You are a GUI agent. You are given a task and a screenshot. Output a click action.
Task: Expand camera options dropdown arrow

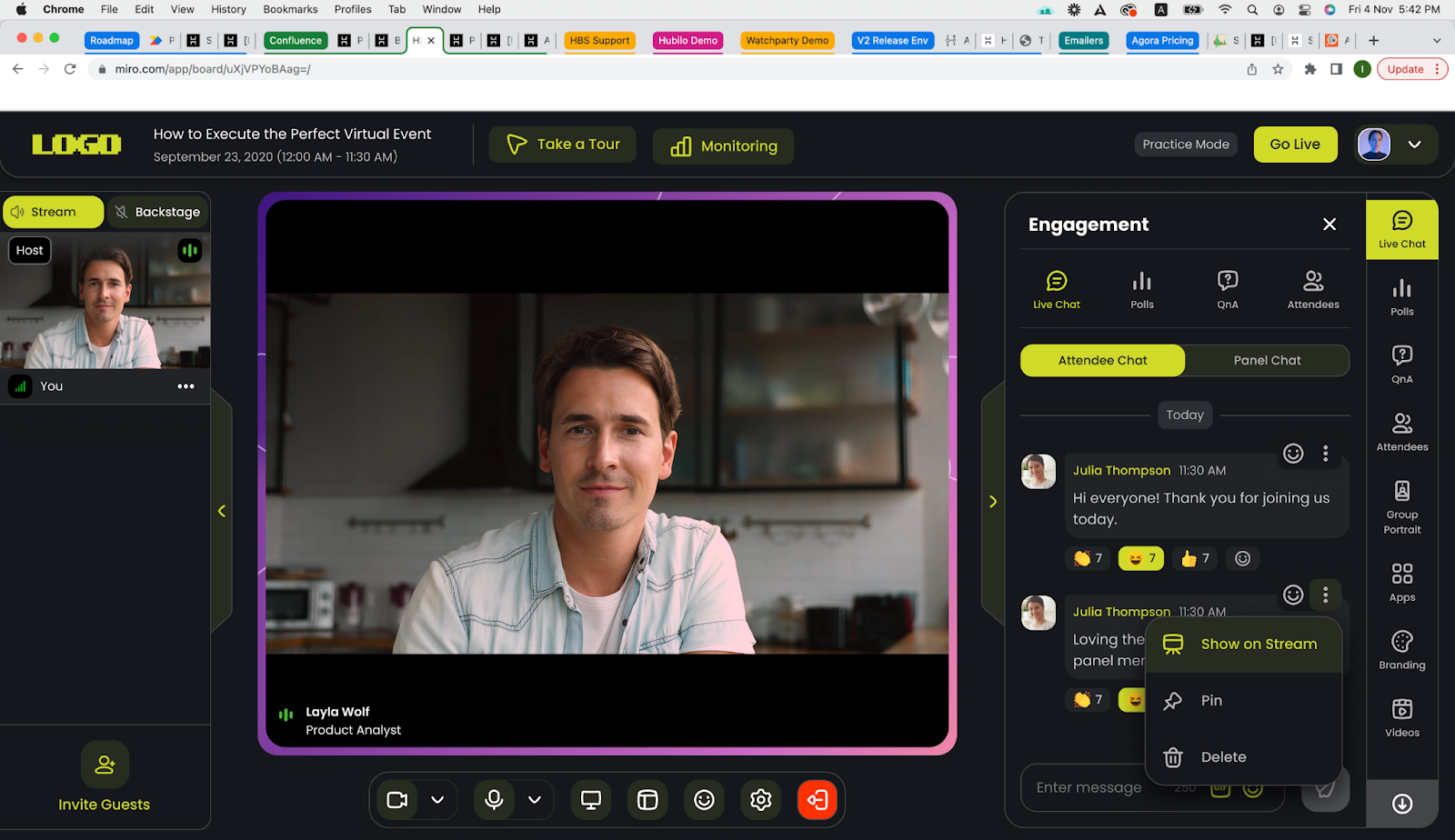[437, 800]
